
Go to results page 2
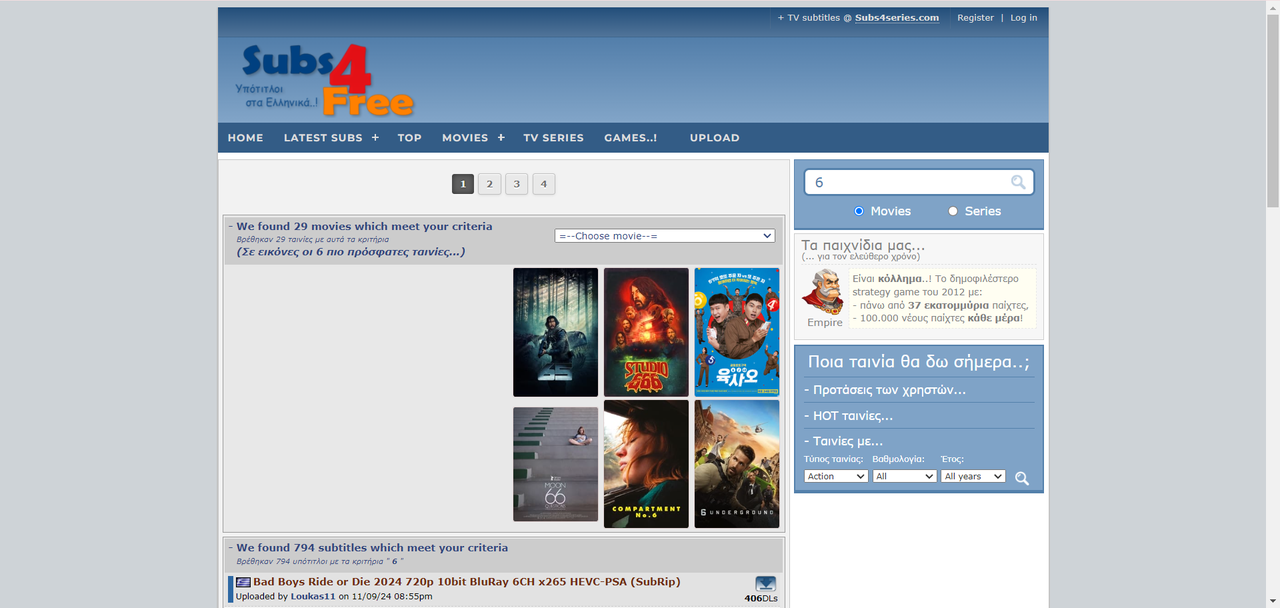[x=489, y=184]
